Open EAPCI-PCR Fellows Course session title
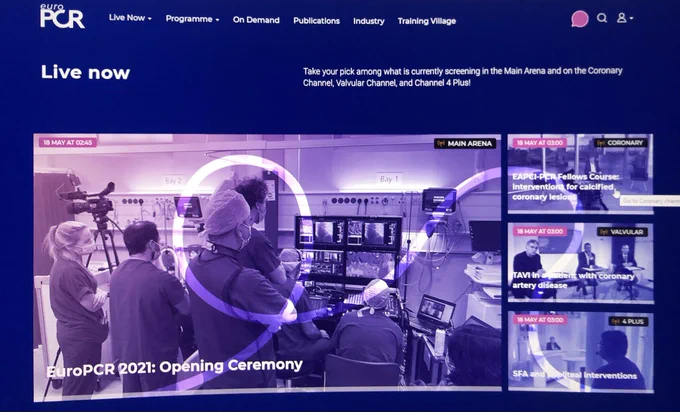This screenshot has height=412, width=680. 566,187
